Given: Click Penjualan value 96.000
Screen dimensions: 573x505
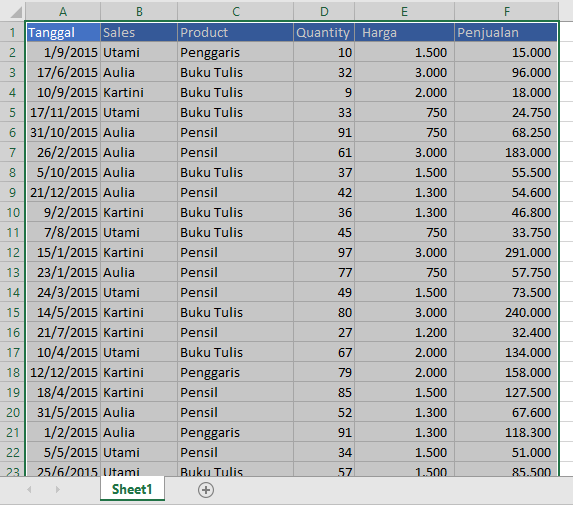Looking at the screenshot, I should [506, 72].
